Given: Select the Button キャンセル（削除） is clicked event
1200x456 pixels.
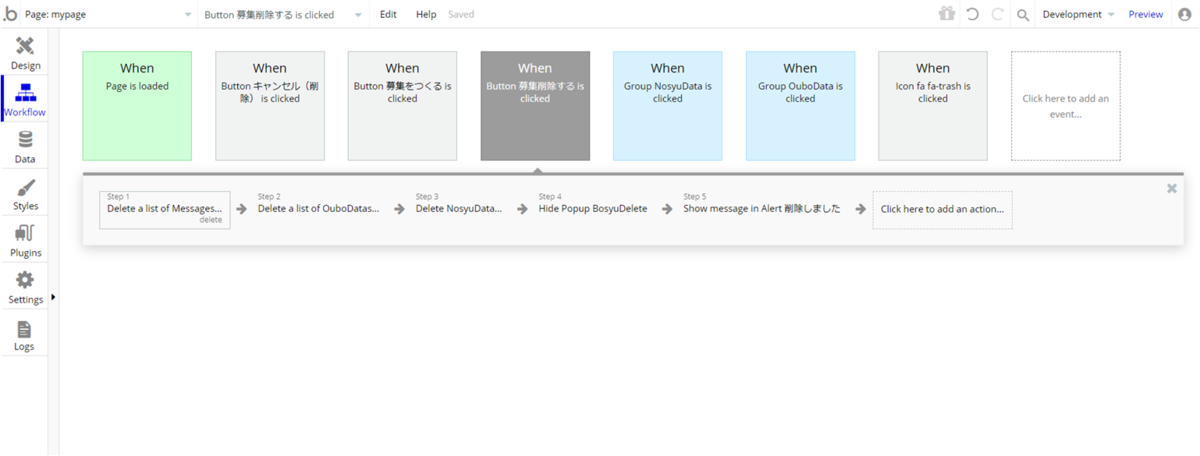Looking at the screenshot, I should tap(270, 106).
